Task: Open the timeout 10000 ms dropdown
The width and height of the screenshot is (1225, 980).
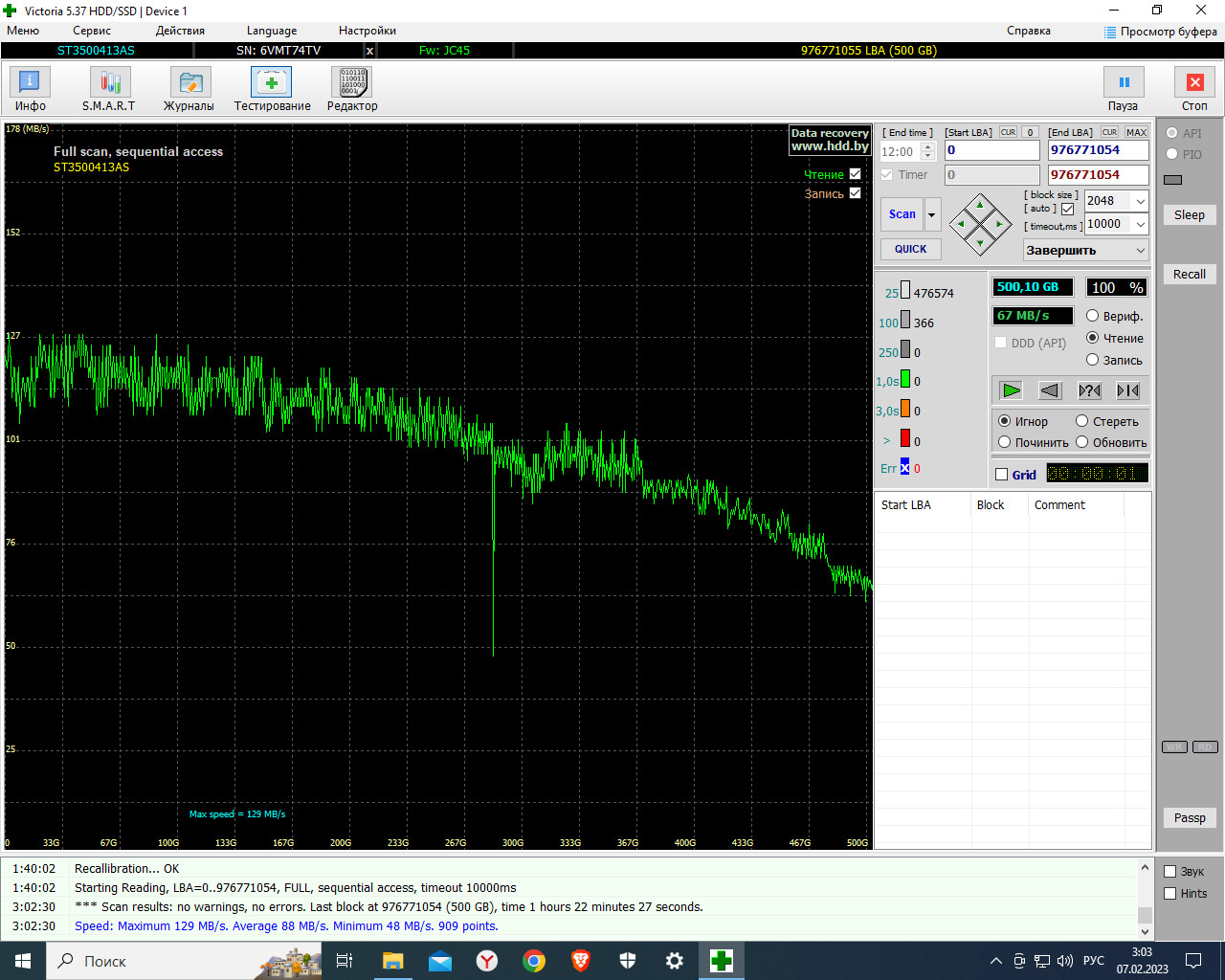Action: 1140,224
